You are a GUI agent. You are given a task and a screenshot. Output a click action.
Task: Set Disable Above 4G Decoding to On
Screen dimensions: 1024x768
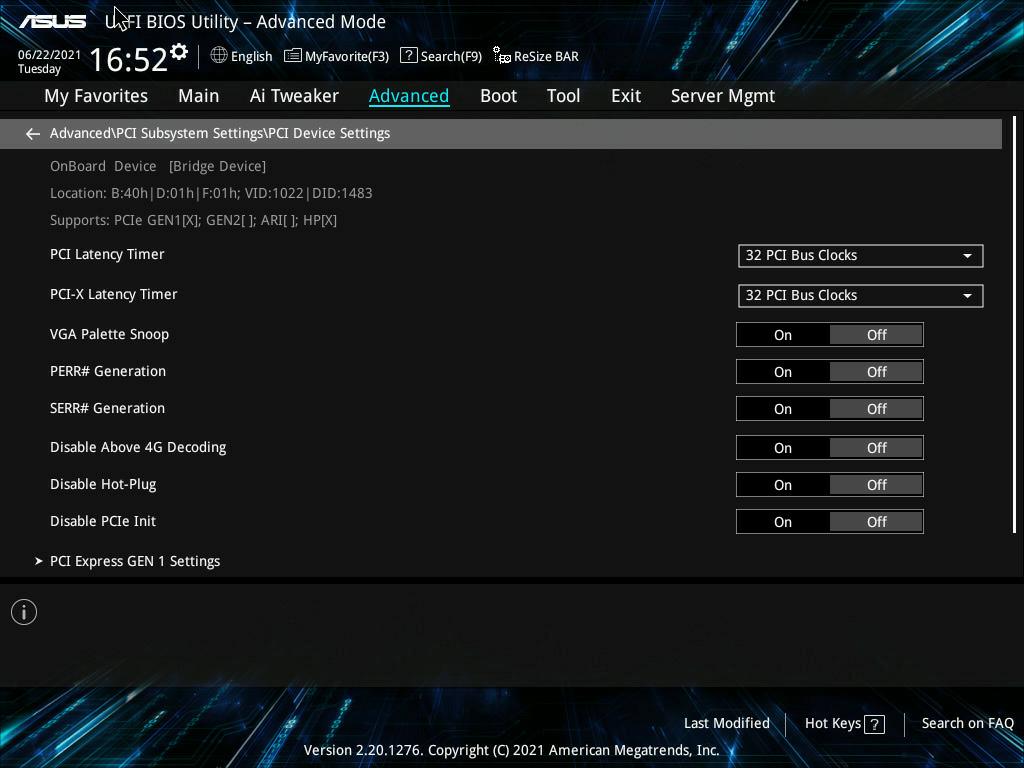782,447
